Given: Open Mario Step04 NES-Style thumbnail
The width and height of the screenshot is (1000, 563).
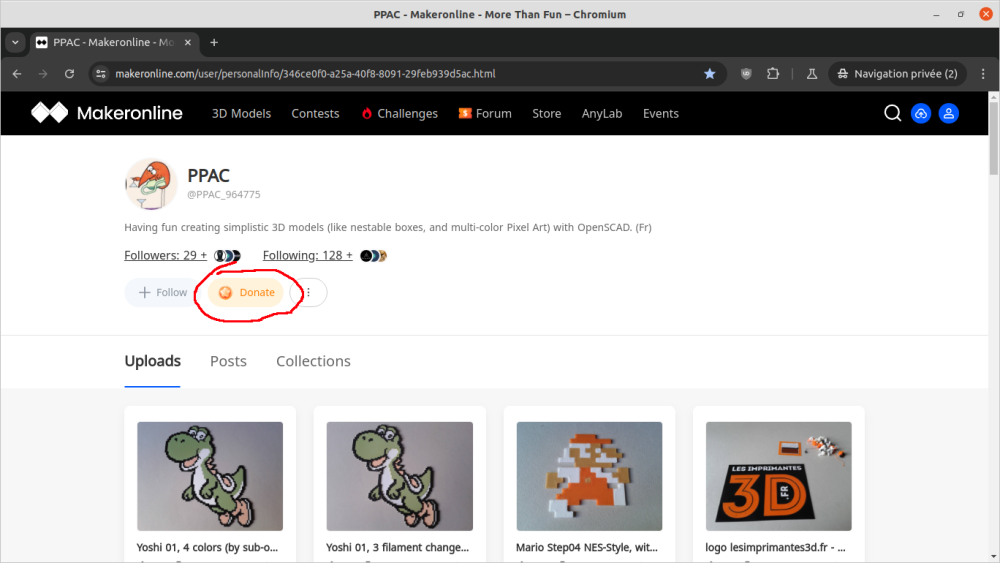Looking at the screenshot, I should [589, 476].
